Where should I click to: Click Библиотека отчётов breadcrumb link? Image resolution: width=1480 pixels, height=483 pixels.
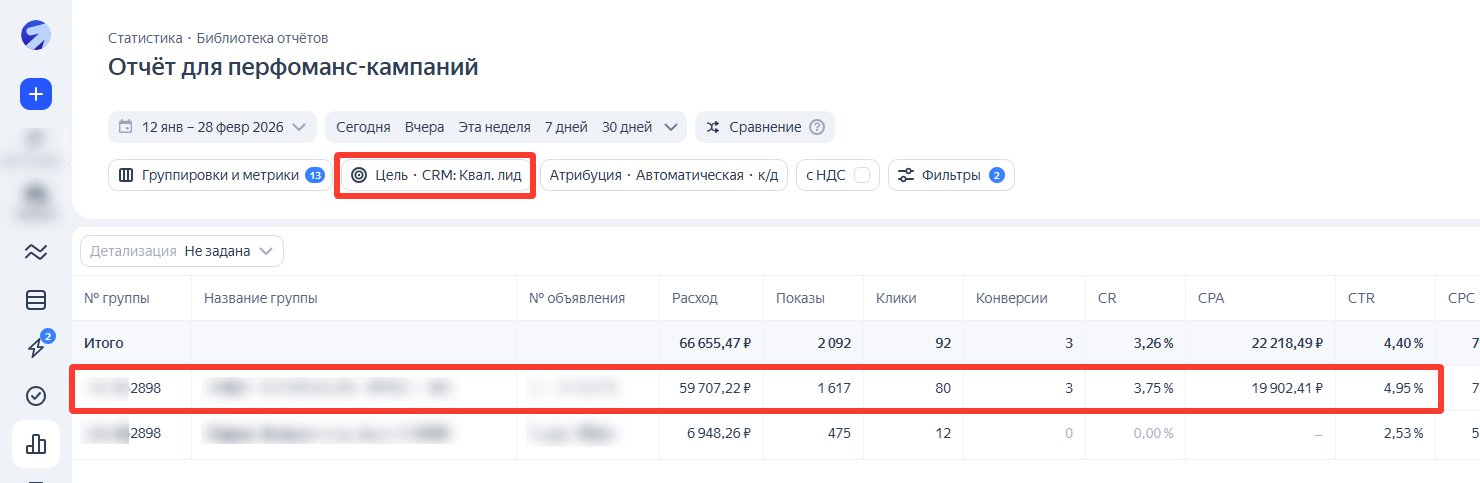pyautogui.click(x=262, y=38)
